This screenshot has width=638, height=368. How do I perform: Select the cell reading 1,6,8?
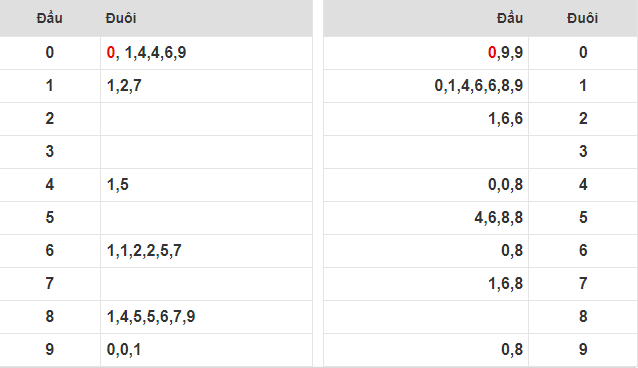pyautogui.click(x=426, y=284)
